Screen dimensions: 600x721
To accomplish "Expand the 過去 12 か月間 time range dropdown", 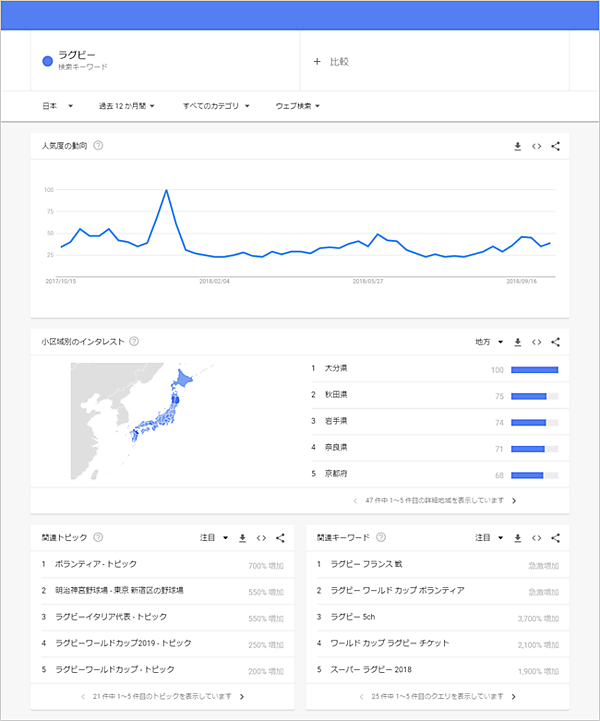I will (126, 105).
